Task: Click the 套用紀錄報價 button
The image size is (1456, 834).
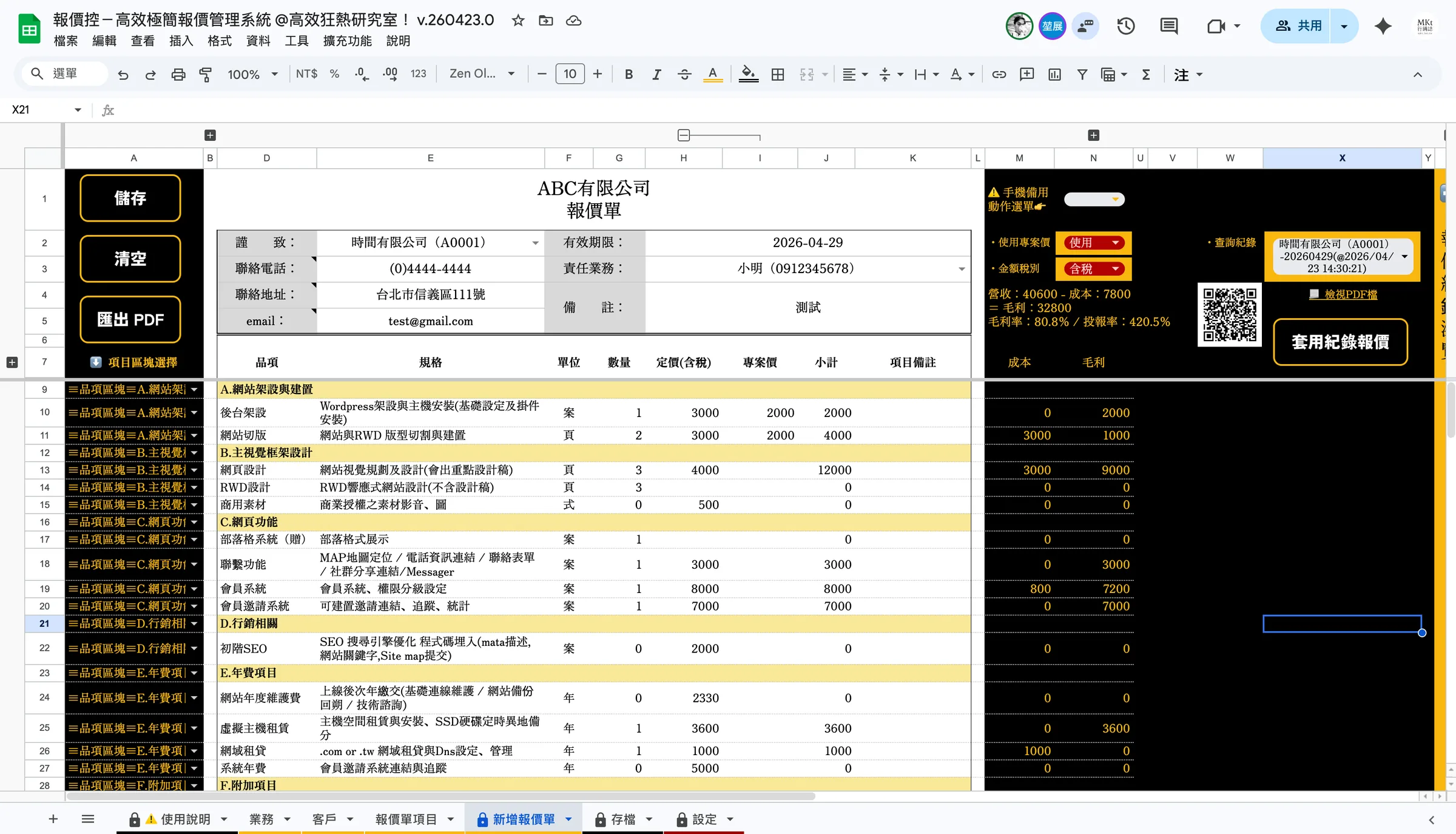Action: click(1340, 342)
